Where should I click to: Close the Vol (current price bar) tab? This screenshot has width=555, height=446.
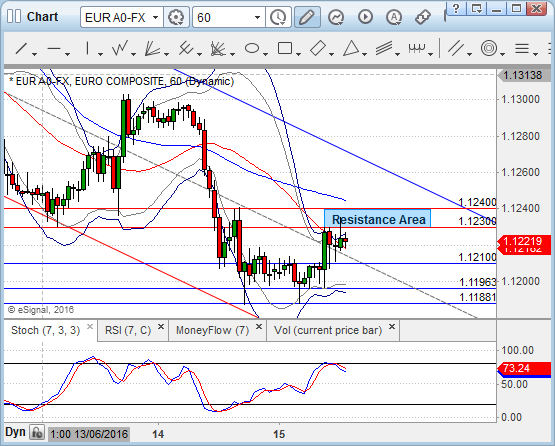click(x=392, y=326)
